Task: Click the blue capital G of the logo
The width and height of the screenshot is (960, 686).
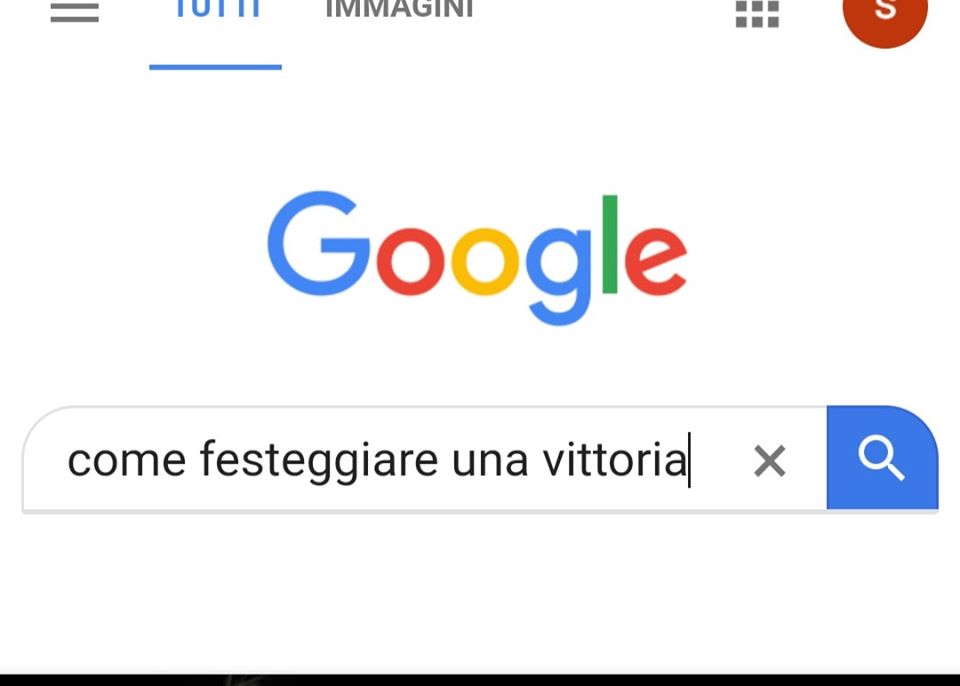Action: (x=318, y=243)
